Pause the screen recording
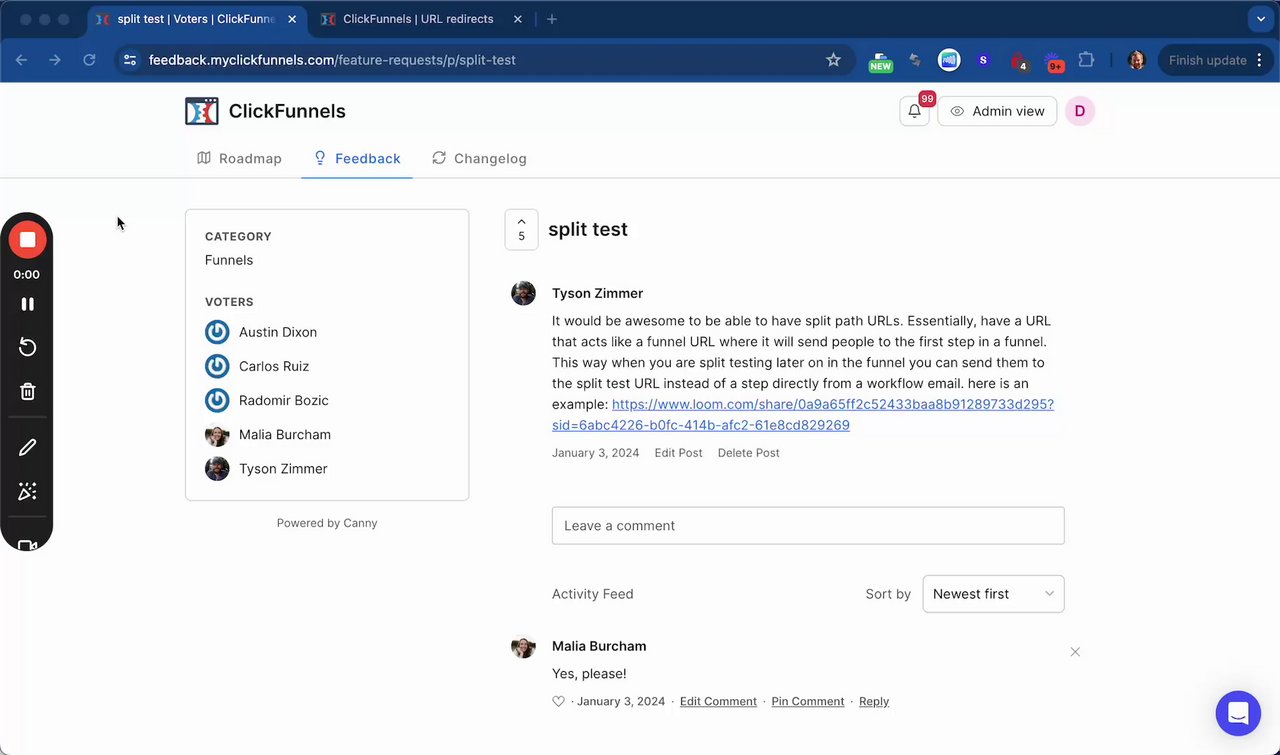The height and width of the screenshot is (755, 1280). point(27,304)
